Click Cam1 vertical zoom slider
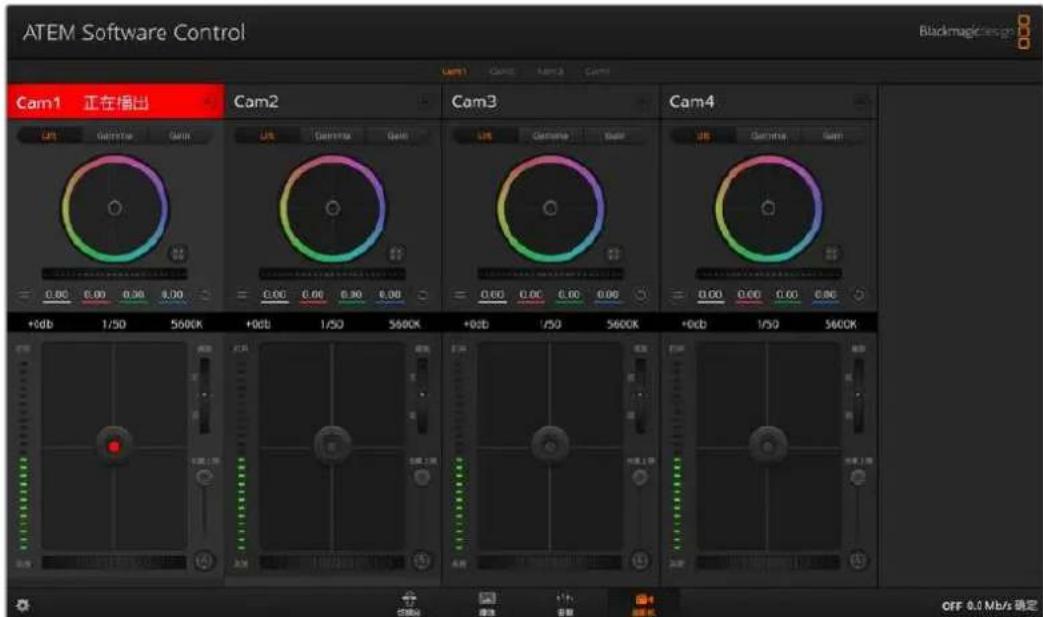 pos(204,395)
